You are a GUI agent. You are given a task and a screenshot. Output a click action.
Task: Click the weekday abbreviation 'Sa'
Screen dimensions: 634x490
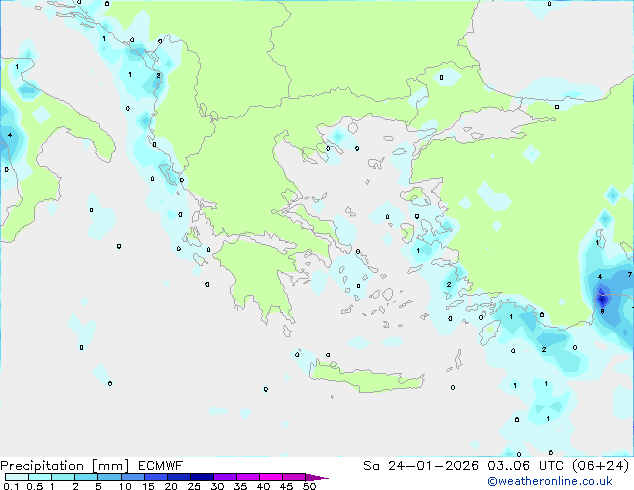[371, 466]
